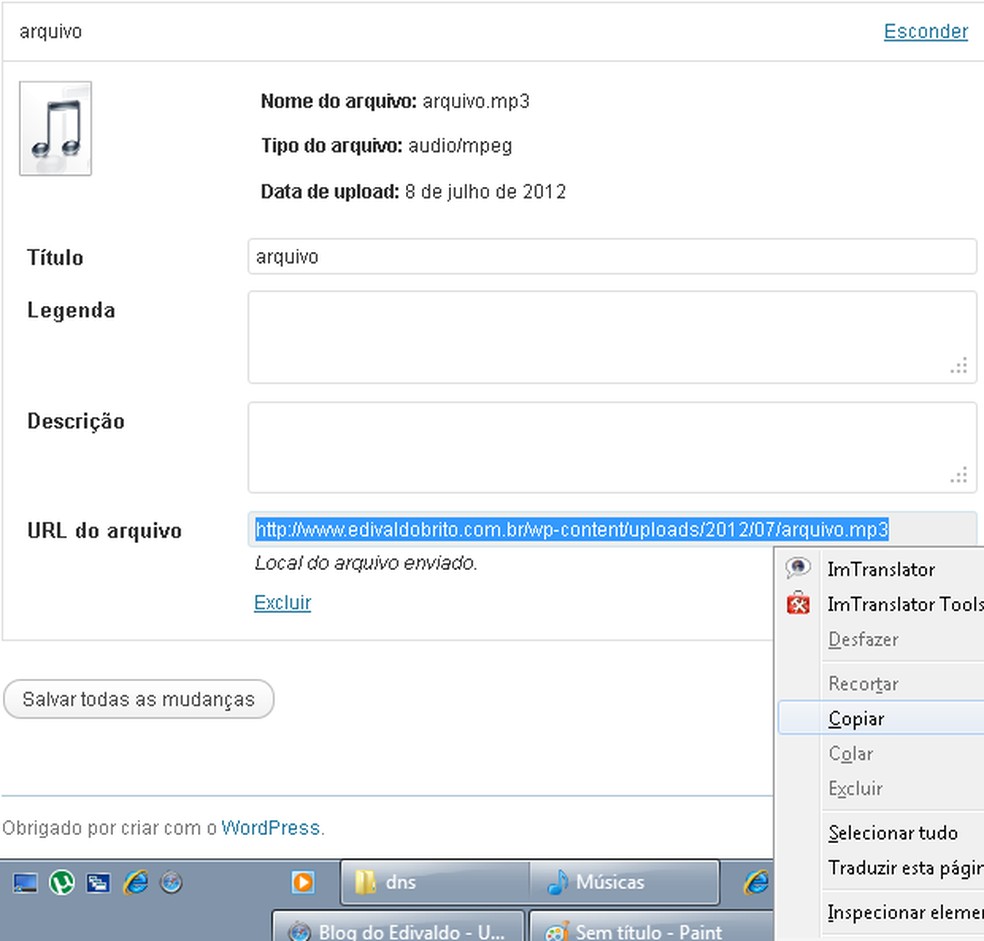
Task: Select Recortar in the context menu
Action: click(x=881, y=684)
